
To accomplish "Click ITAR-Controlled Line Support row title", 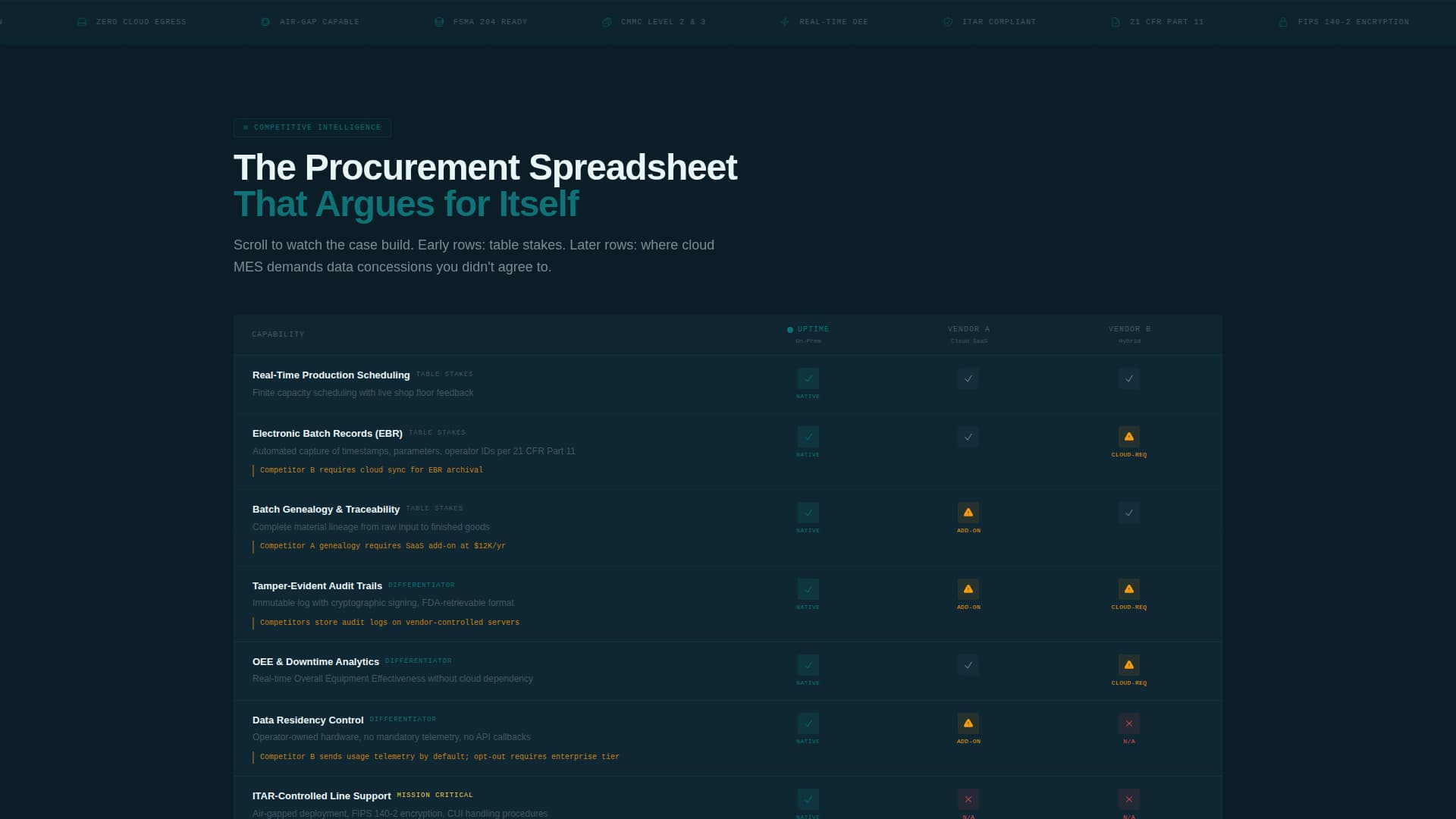I will [322, 795].
